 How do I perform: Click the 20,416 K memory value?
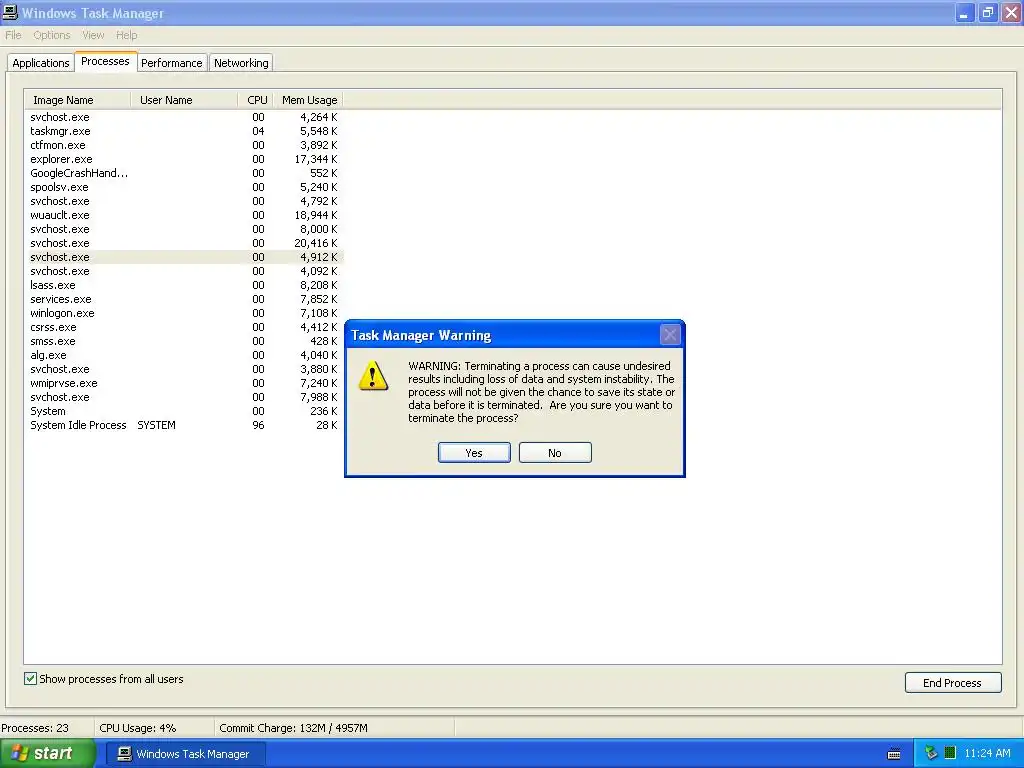315,243
